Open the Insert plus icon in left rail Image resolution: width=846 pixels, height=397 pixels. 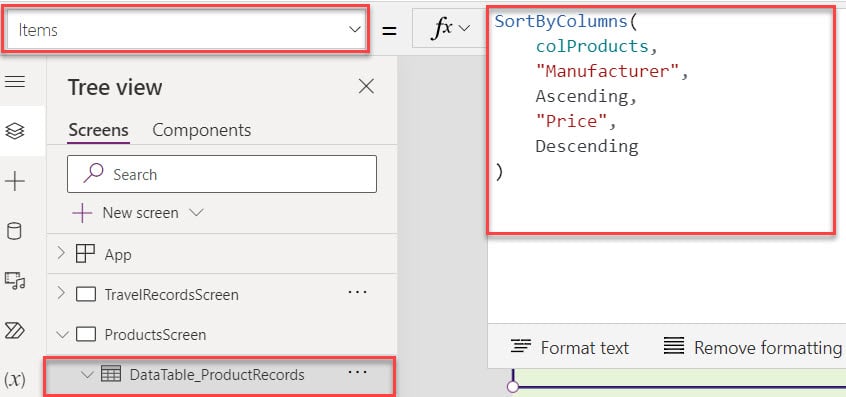15,182
